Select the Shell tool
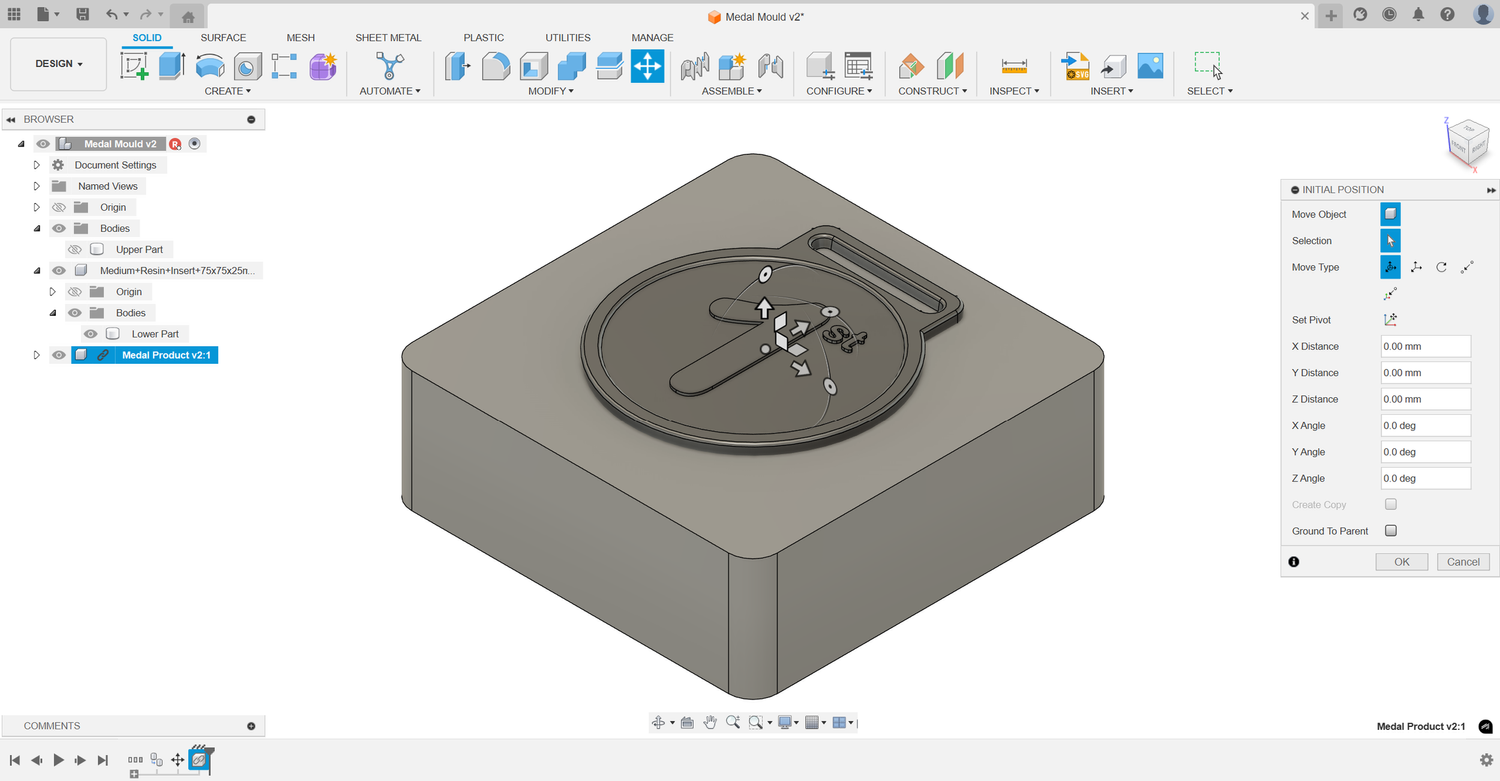Screen dimensions: 1500x781 coord(534,66)
